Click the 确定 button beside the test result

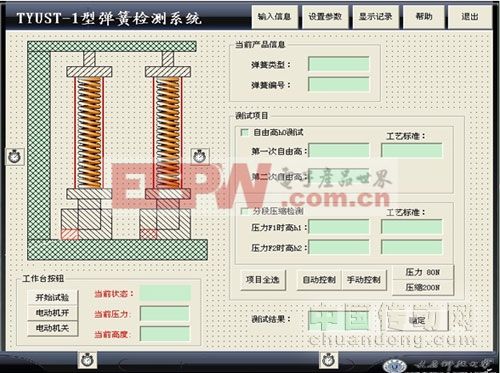coord(417,321)
